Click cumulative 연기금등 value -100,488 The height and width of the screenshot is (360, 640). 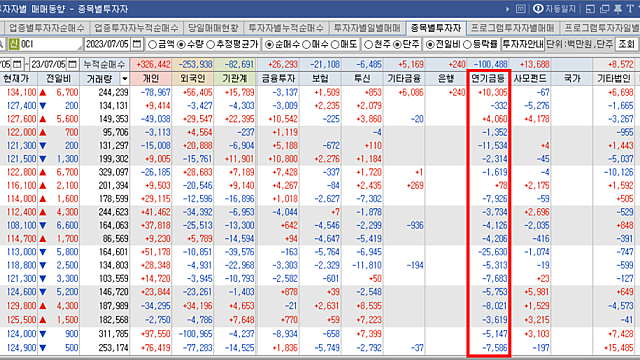[x=488, y=64]
